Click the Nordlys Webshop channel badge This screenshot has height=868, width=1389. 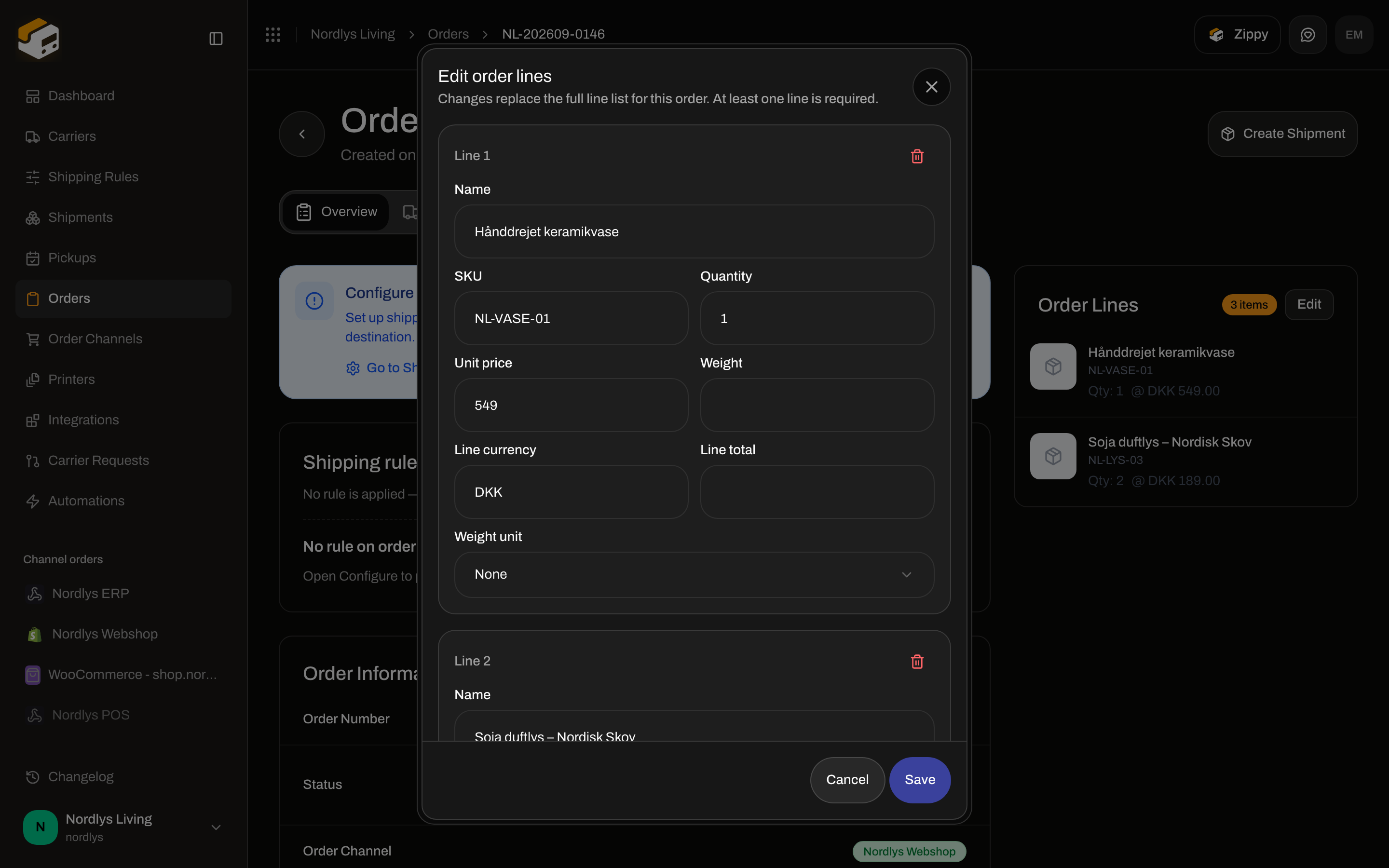coord(909,851)
